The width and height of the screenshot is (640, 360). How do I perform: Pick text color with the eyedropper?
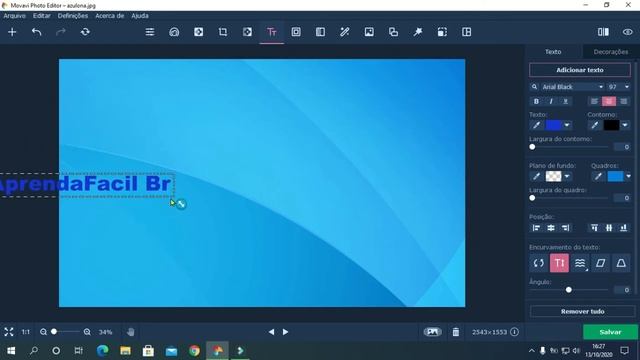536,125
